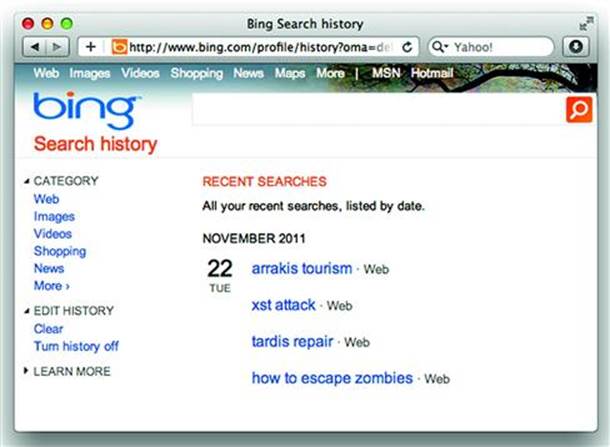Open the Videos tab in top navigation
This screenshot has height=447, width=610.
tap(140, 73)
